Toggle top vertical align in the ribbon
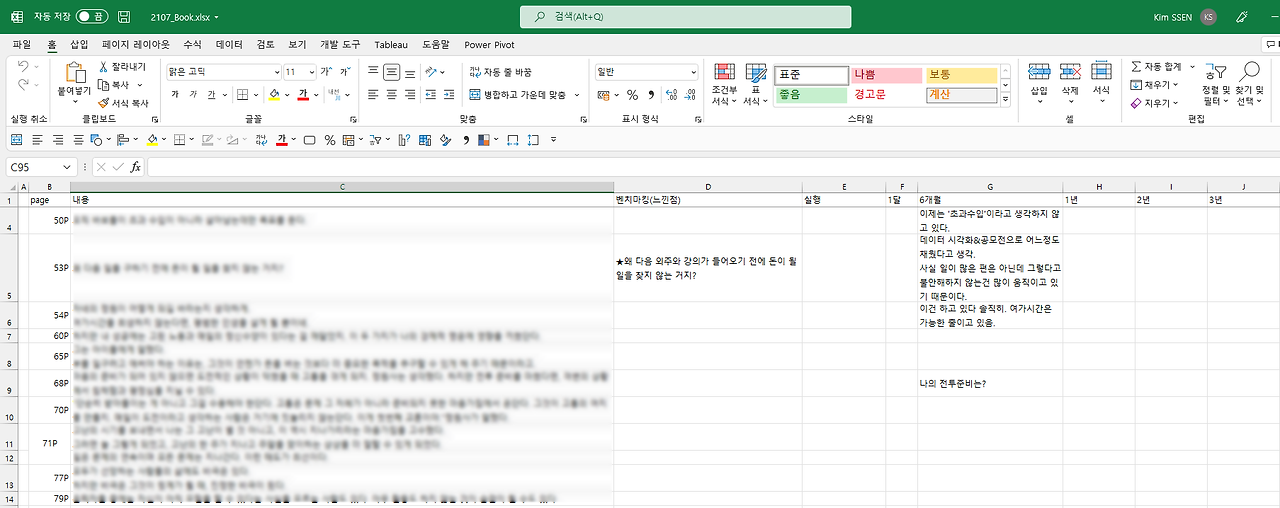The image size is (1280, 508). coord(372,72)
